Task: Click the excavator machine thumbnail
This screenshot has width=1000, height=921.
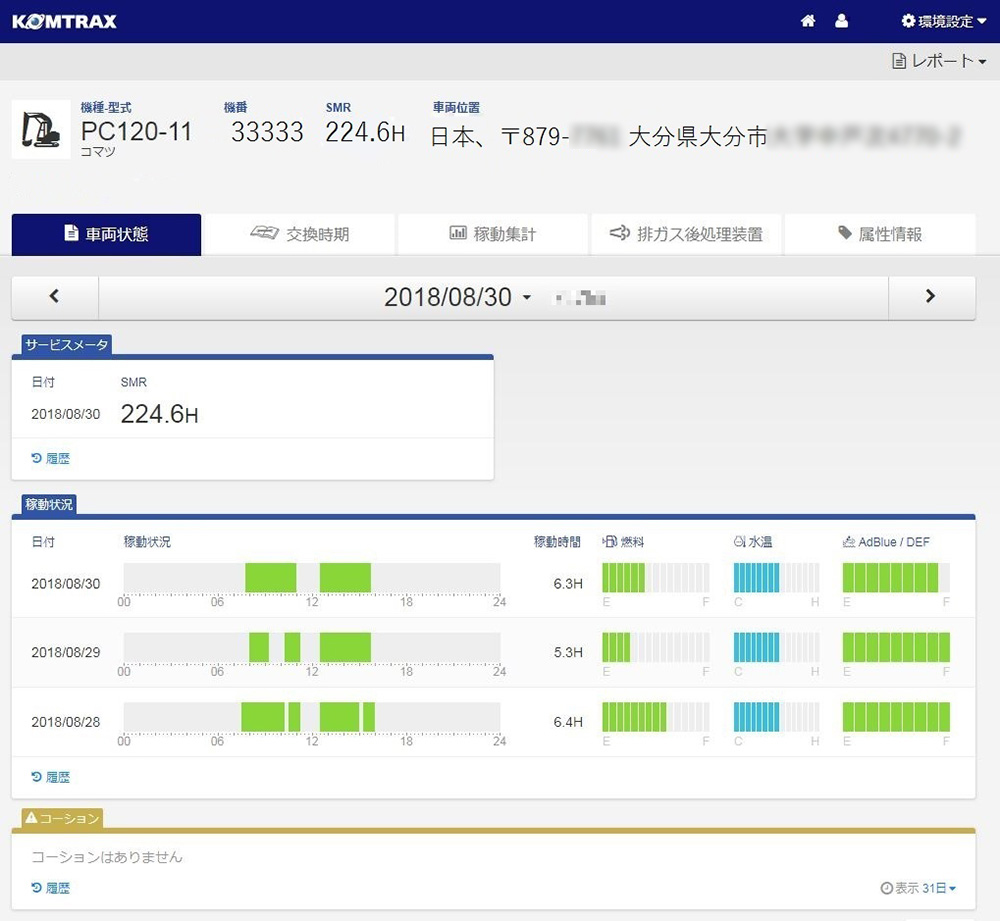Action: 41,129
